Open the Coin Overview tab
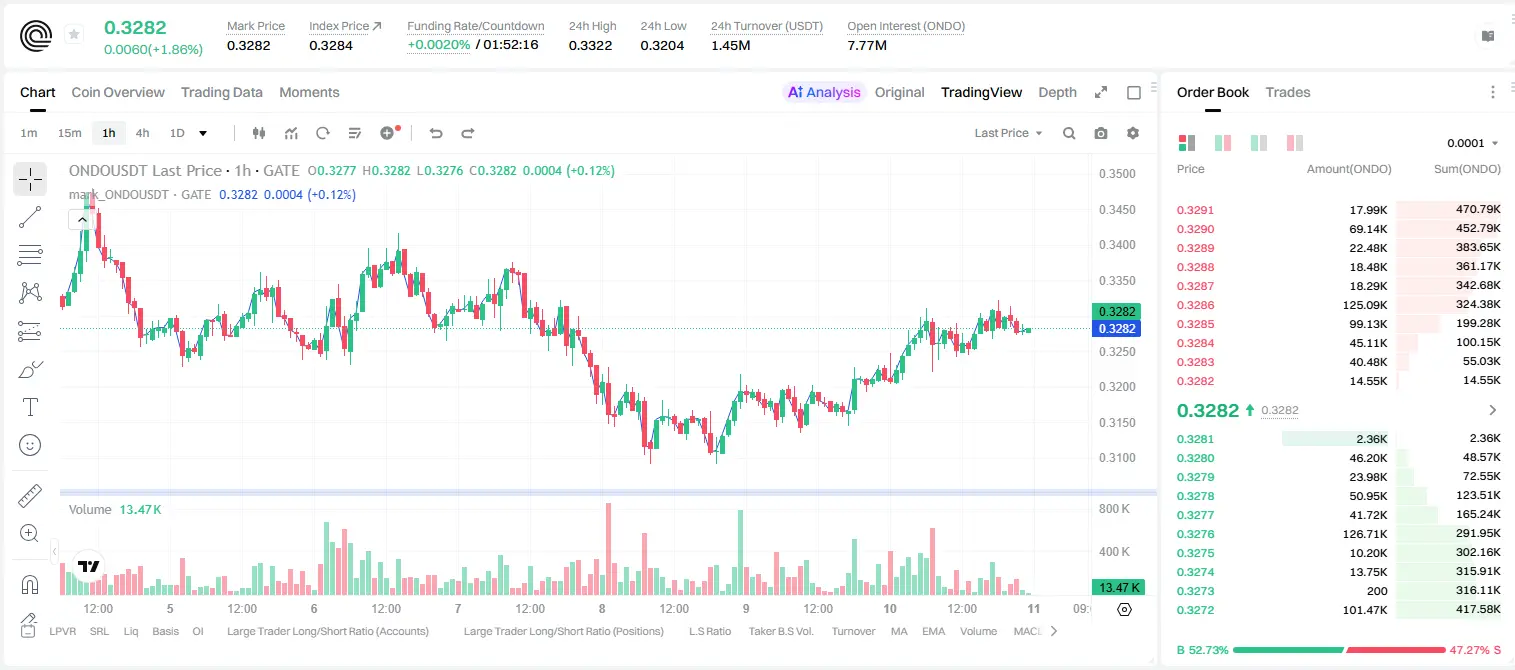The image size is (1515, 670). tap(118, 92)
